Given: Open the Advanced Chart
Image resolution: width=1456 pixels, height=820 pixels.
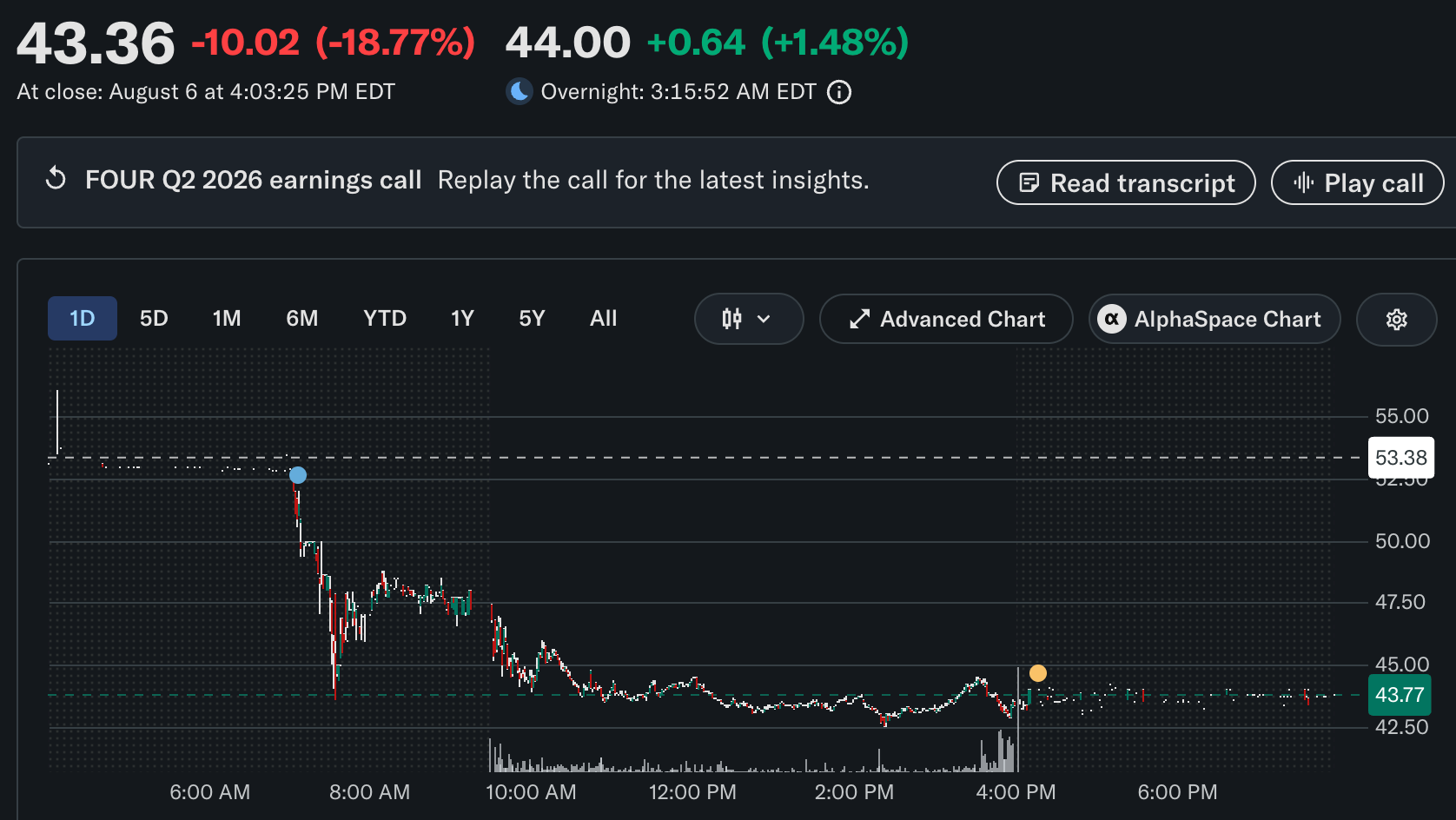Looking at the screenshot, I should pos(946,319).
